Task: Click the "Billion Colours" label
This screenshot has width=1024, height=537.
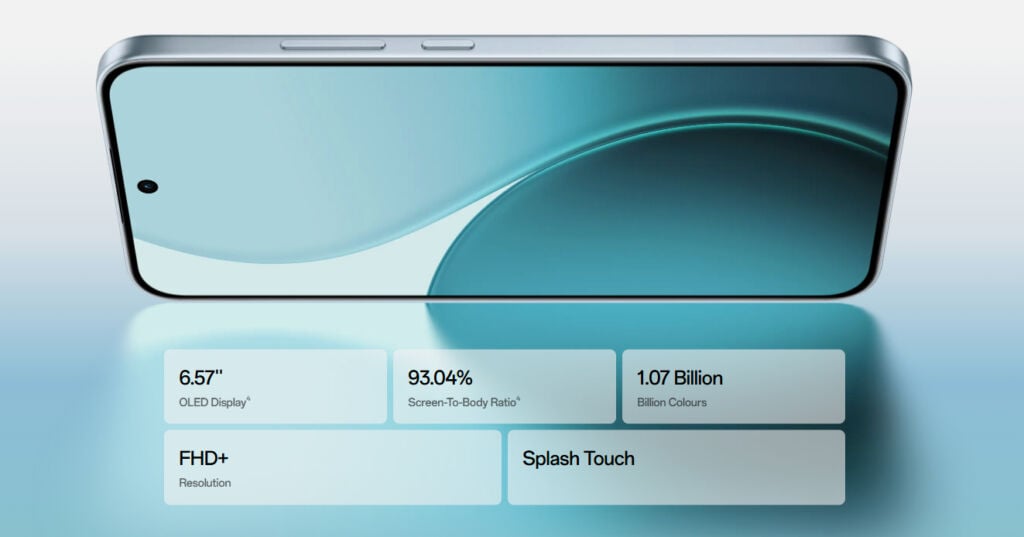Action: click(x=671, y=402)
